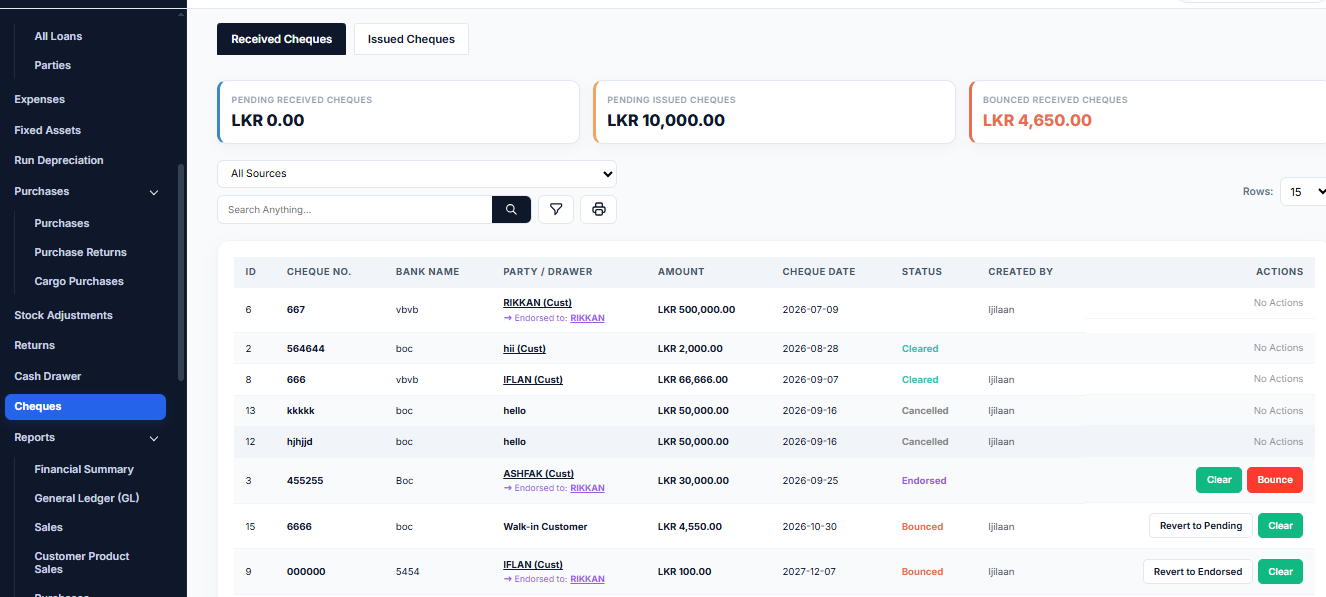Open the Sales report item
This screenshot has width=1326, height=597.
point(48,527)
